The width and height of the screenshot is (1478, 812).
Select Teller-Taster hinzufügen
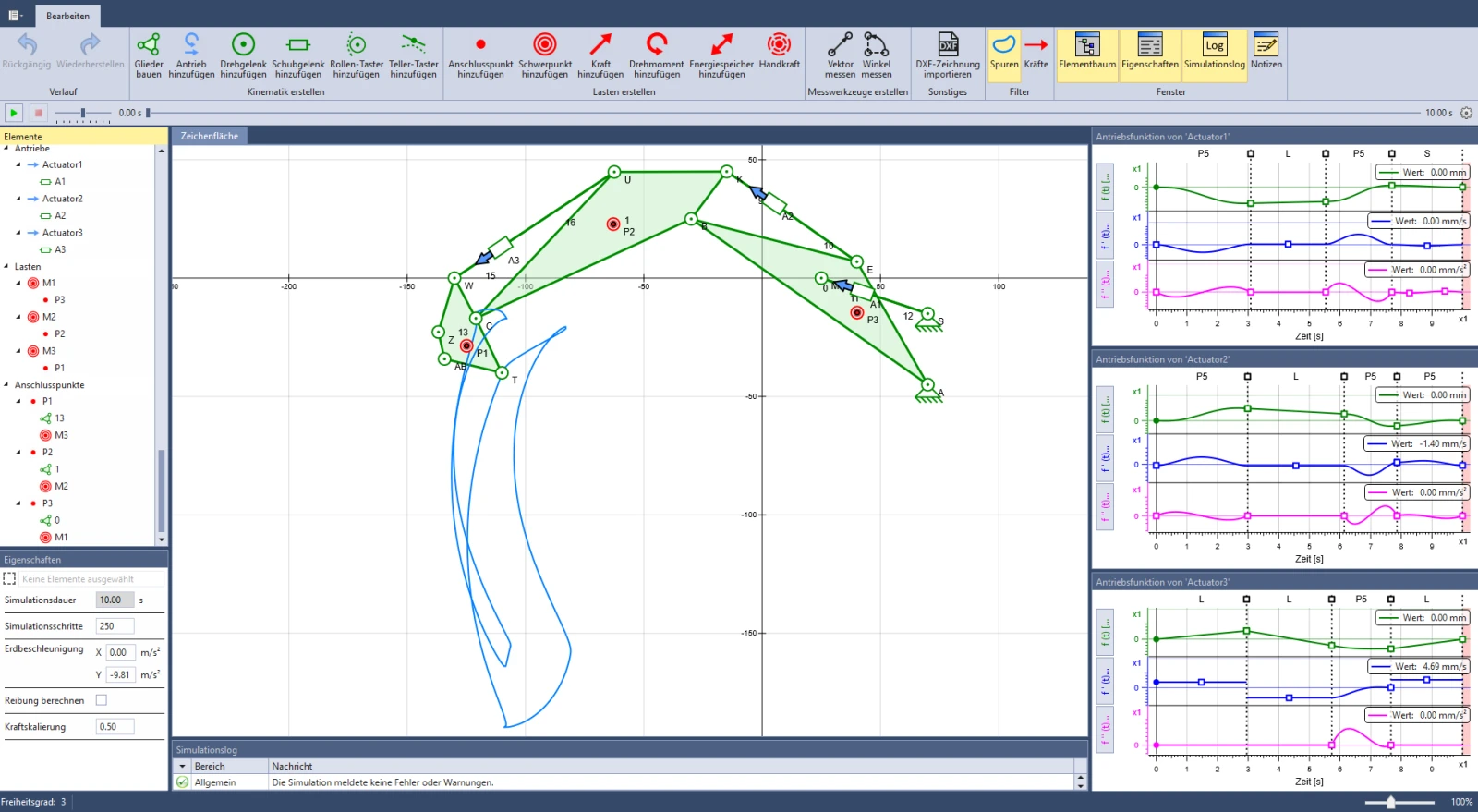(413, 55)
